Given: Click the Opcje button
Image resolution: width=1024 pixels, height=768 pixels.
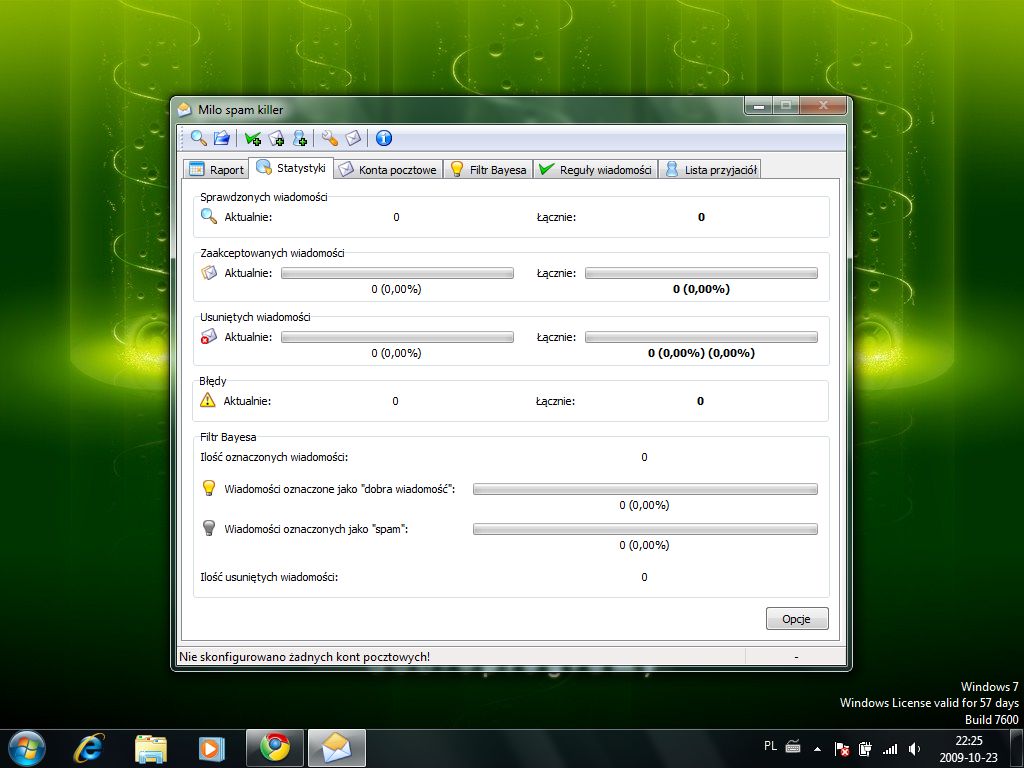Looking at the screenshot, I should (x=797, y=618).
